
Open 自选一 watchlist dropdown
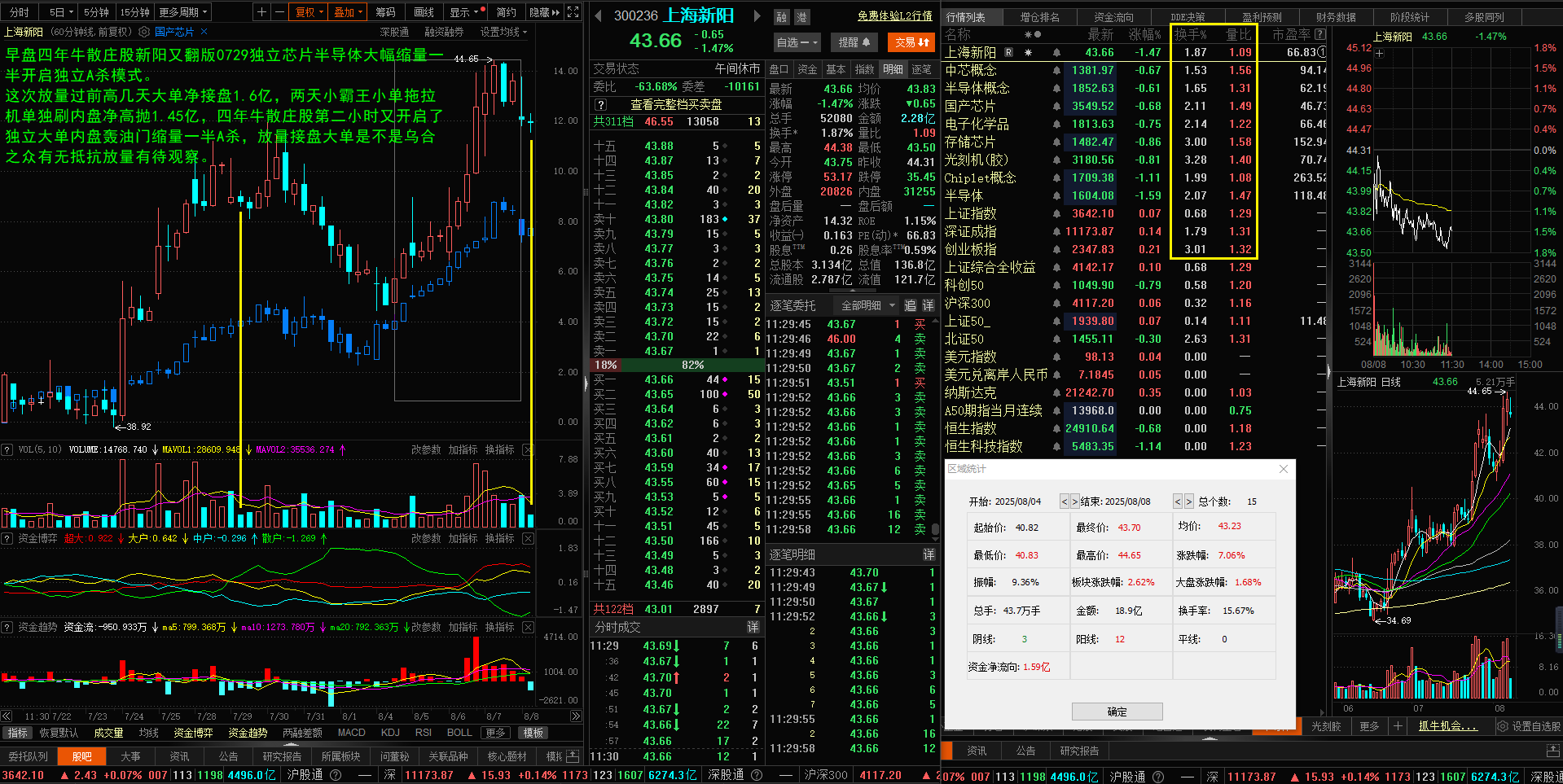click(797, 42)
